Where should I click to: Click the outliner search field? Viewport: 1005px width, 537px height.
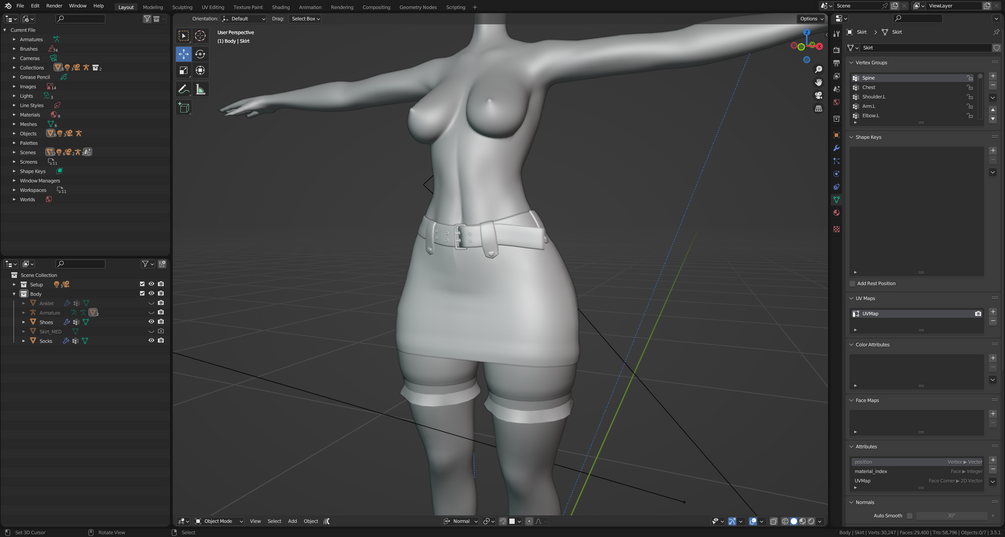point(80,263)
